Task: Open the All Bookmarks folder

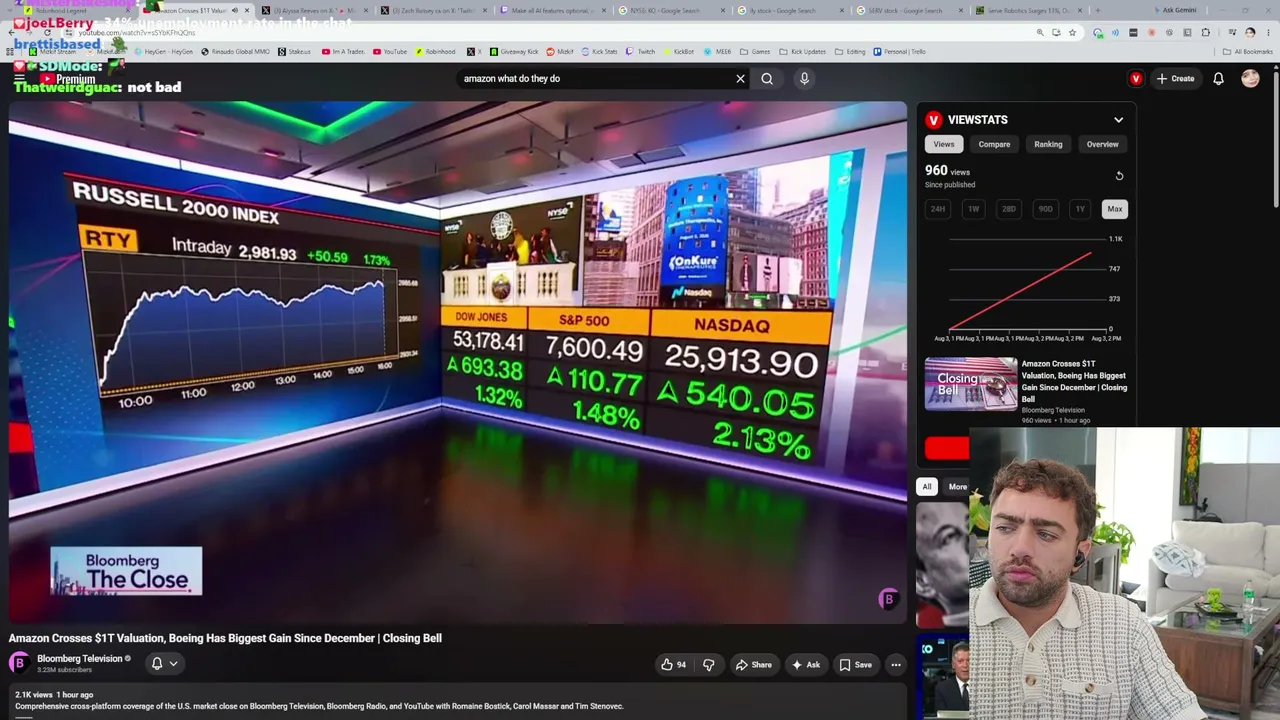Action: point(1247,52)
